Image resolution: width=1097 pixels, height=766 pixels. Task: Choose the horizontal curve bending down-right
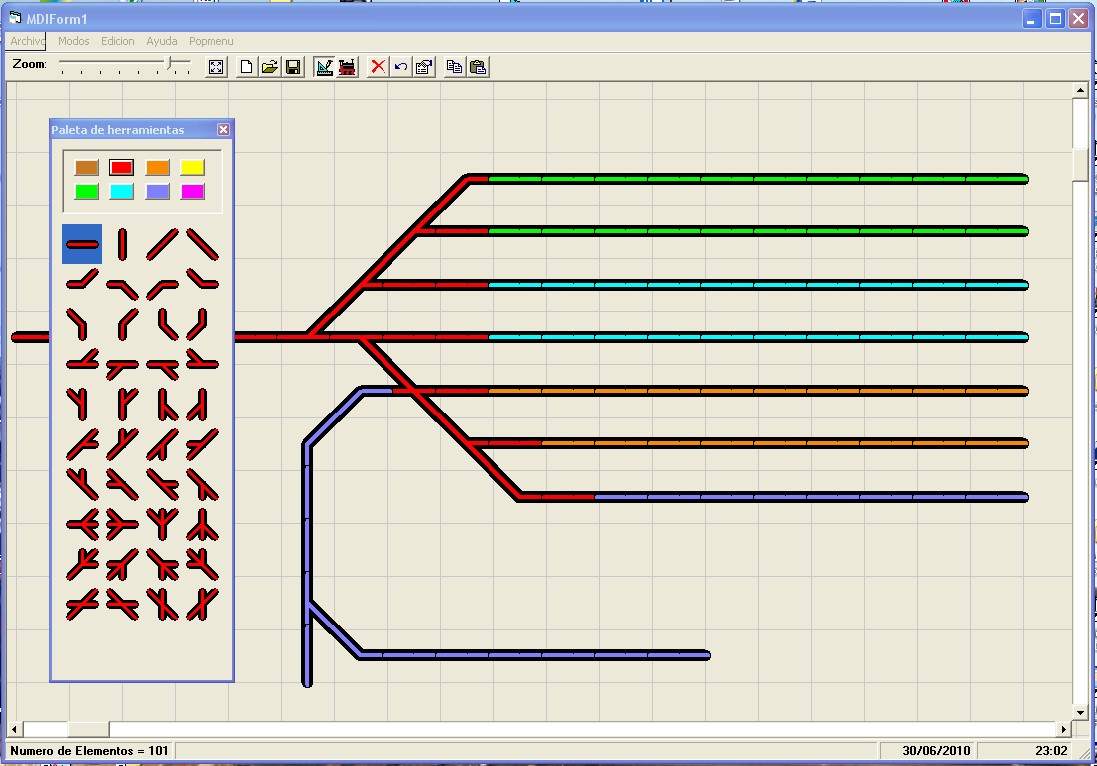122,288
